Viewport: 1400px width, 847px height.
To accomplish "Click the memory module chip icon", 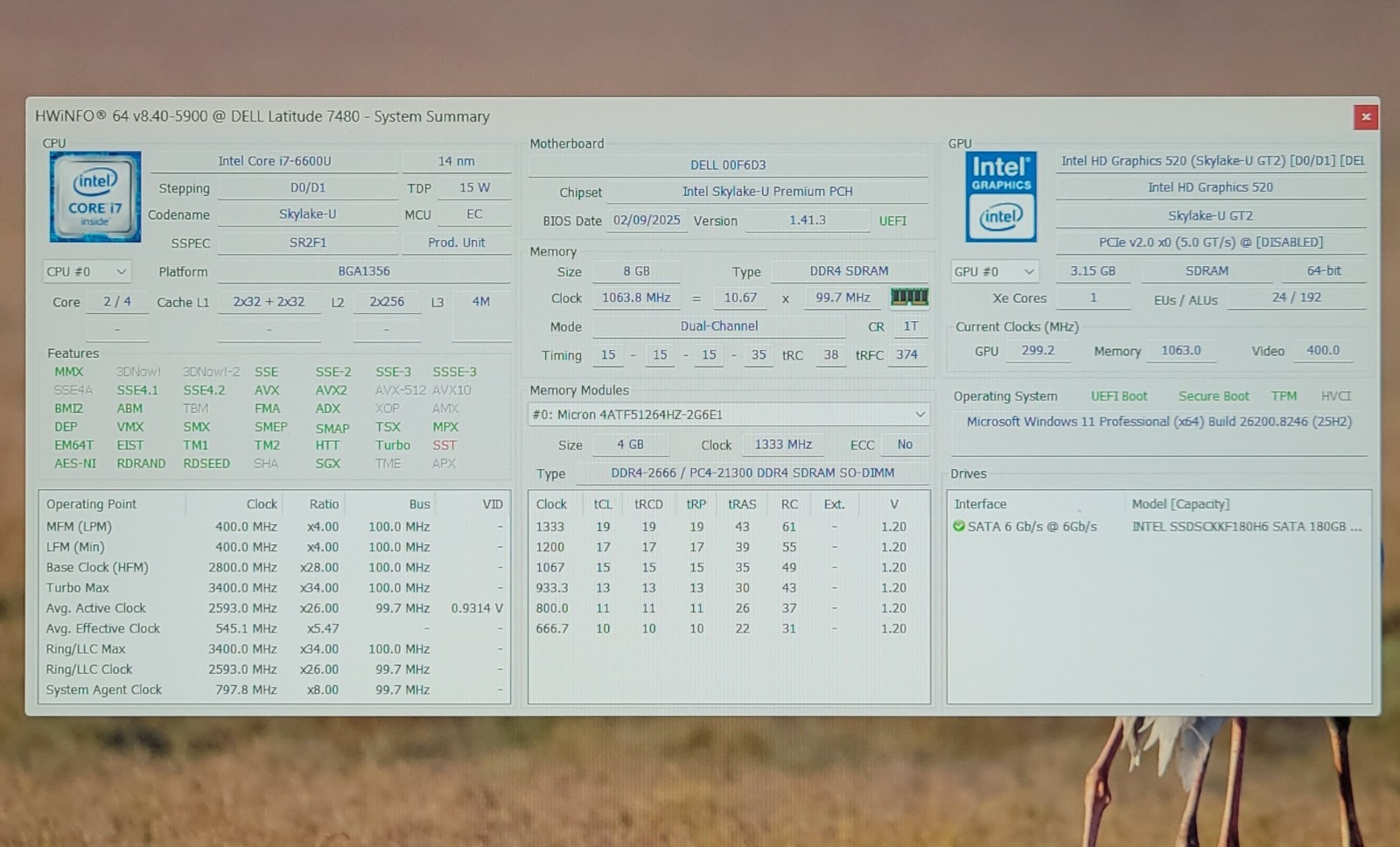I will coord(909,297).
